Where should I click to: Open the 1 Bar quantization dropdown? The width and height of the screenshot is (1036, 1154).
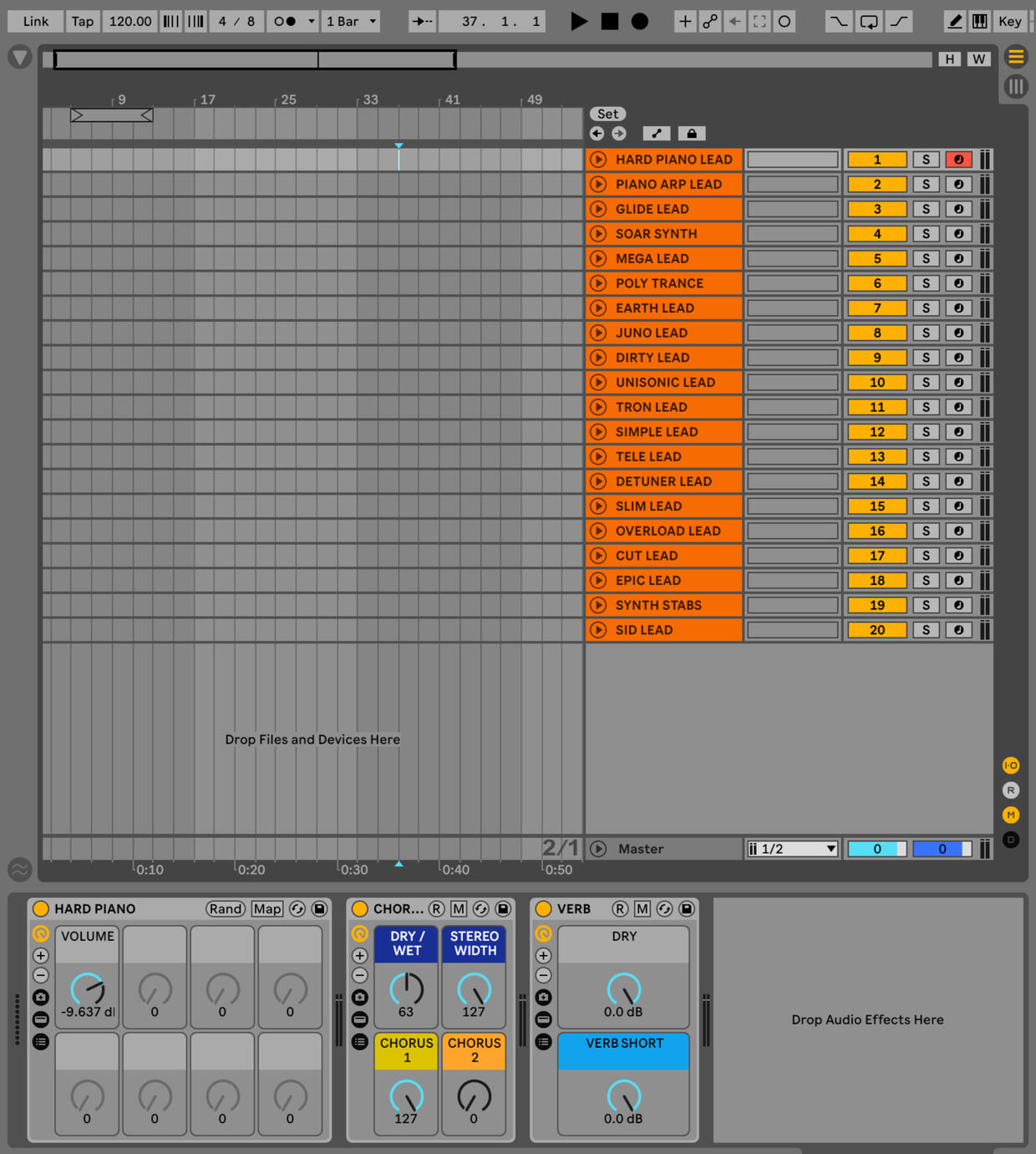(351, 22)
